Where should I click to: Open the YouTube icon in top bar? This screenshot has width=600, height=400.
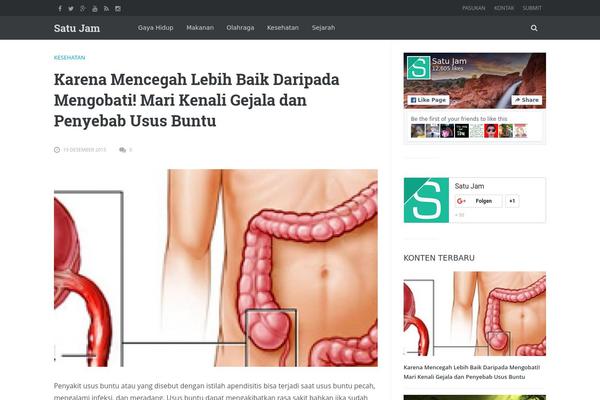[x=95, y=8]
